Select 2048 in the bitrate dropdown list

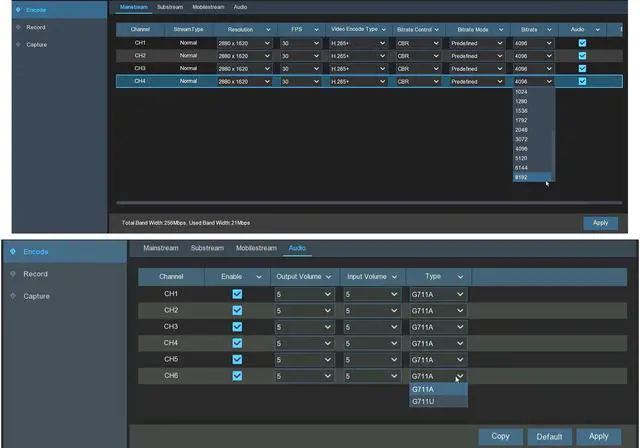pyautogui.click(x=532, y=130)
